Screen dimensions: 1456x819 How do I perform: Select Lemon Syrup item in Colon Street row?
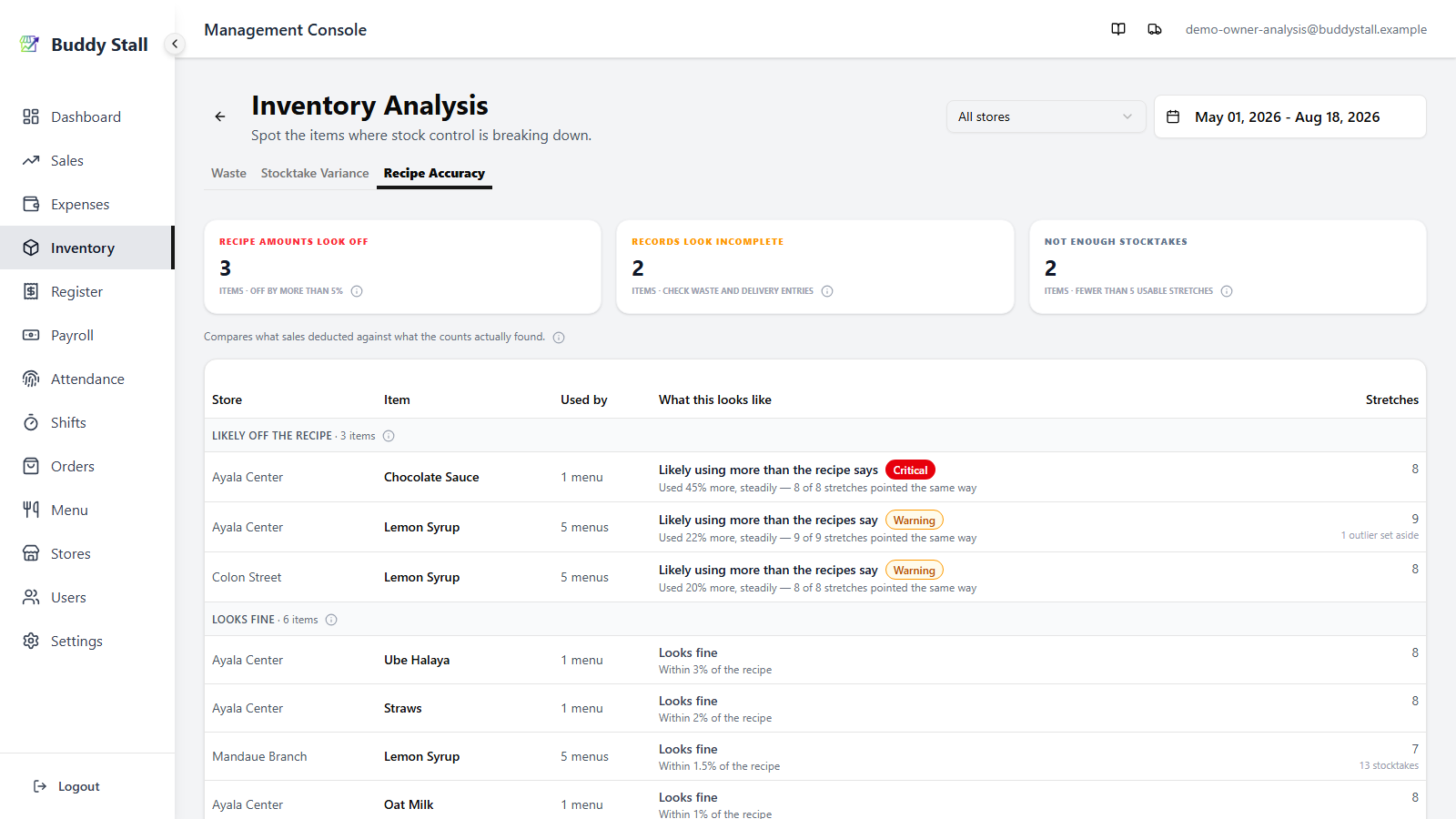(x=421, y=578)
